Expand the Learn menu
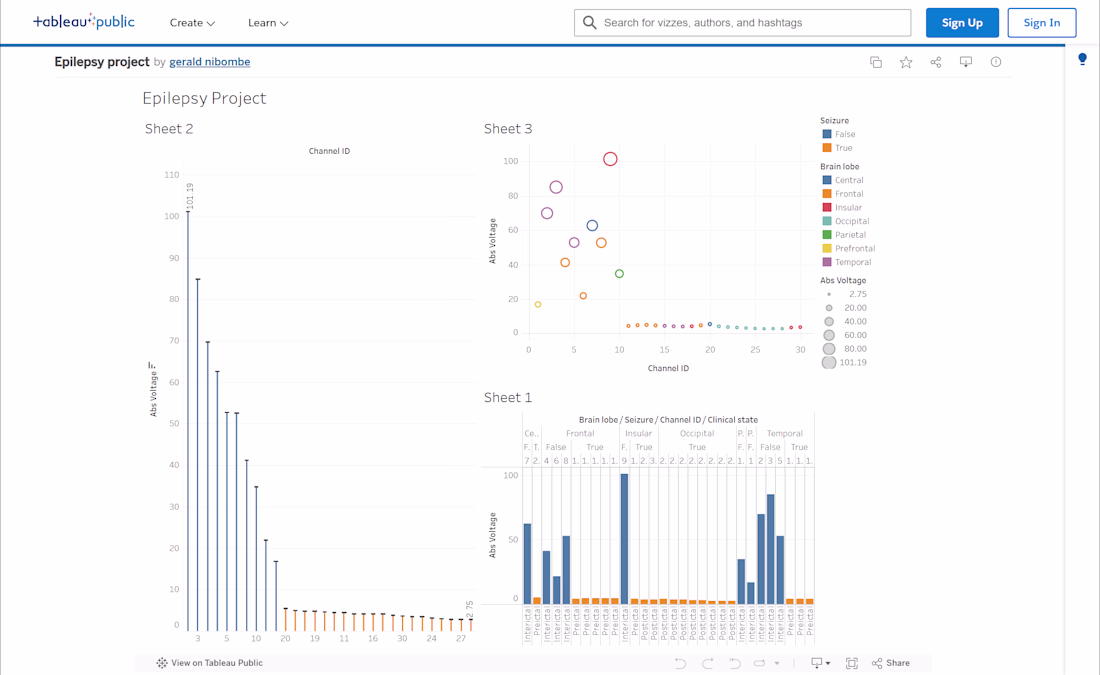 point(268,22)
